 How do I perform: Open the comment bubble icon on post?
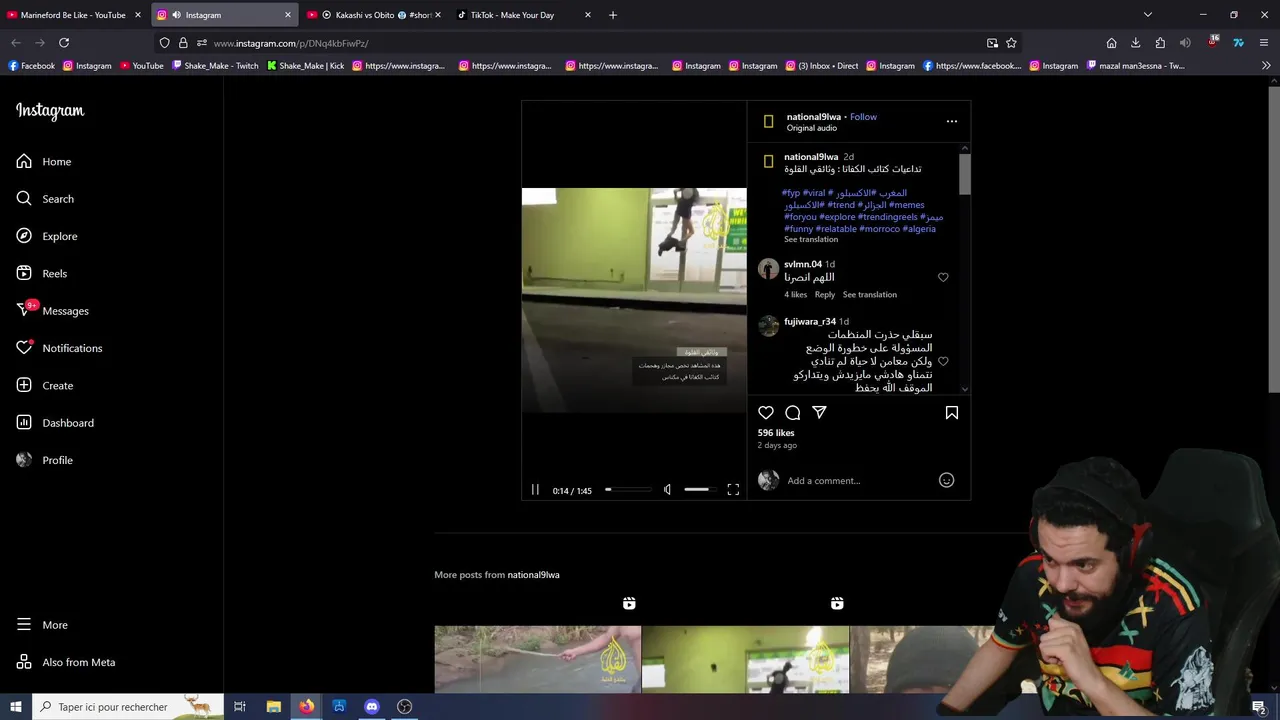[x=793, y=413]
